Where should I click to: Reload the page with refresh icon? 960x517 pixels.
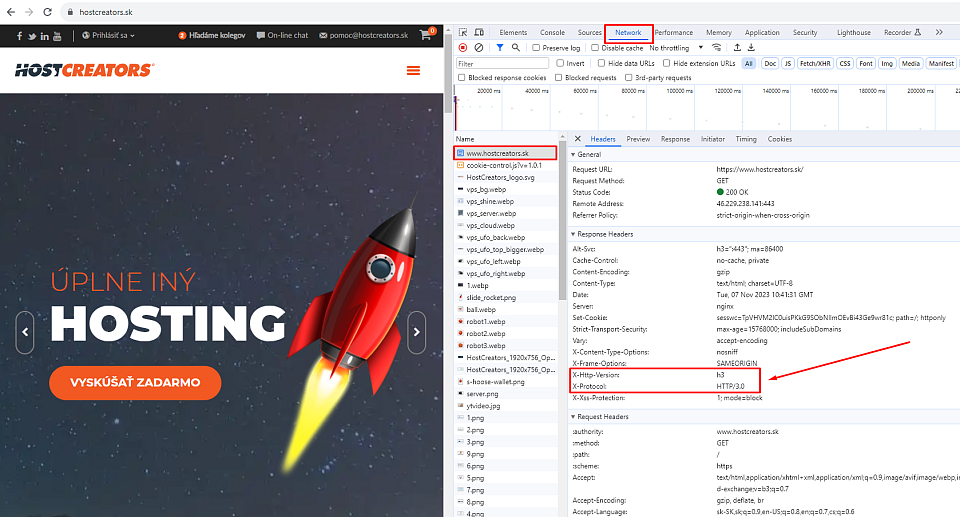pos(48,12)
